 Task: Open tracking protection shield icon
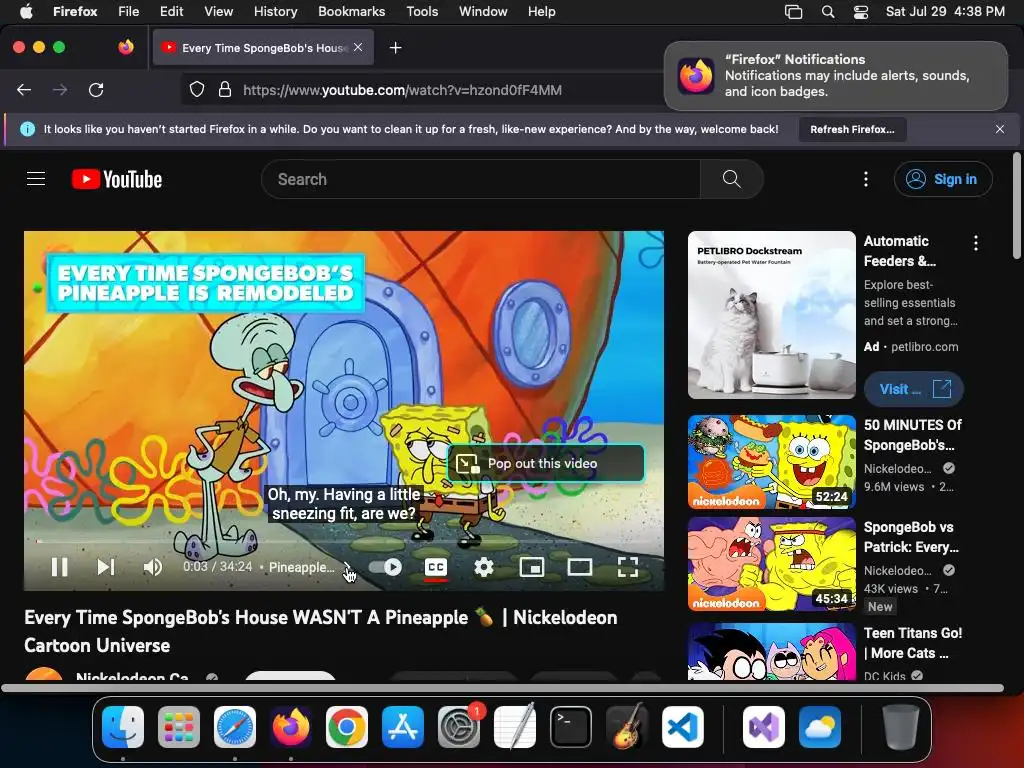point(197,89)
